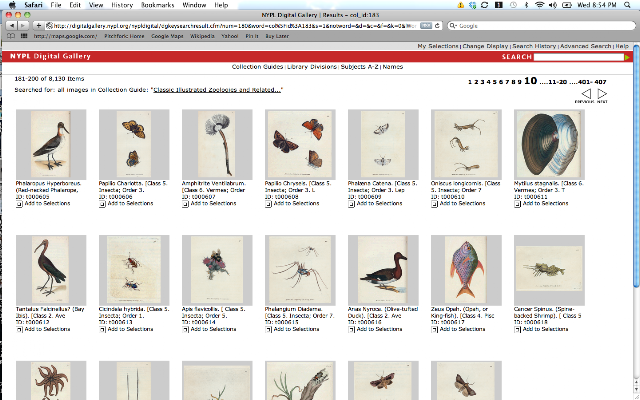640x400 pixels.
Task: Open My Selections link
Action: [438, 46]
